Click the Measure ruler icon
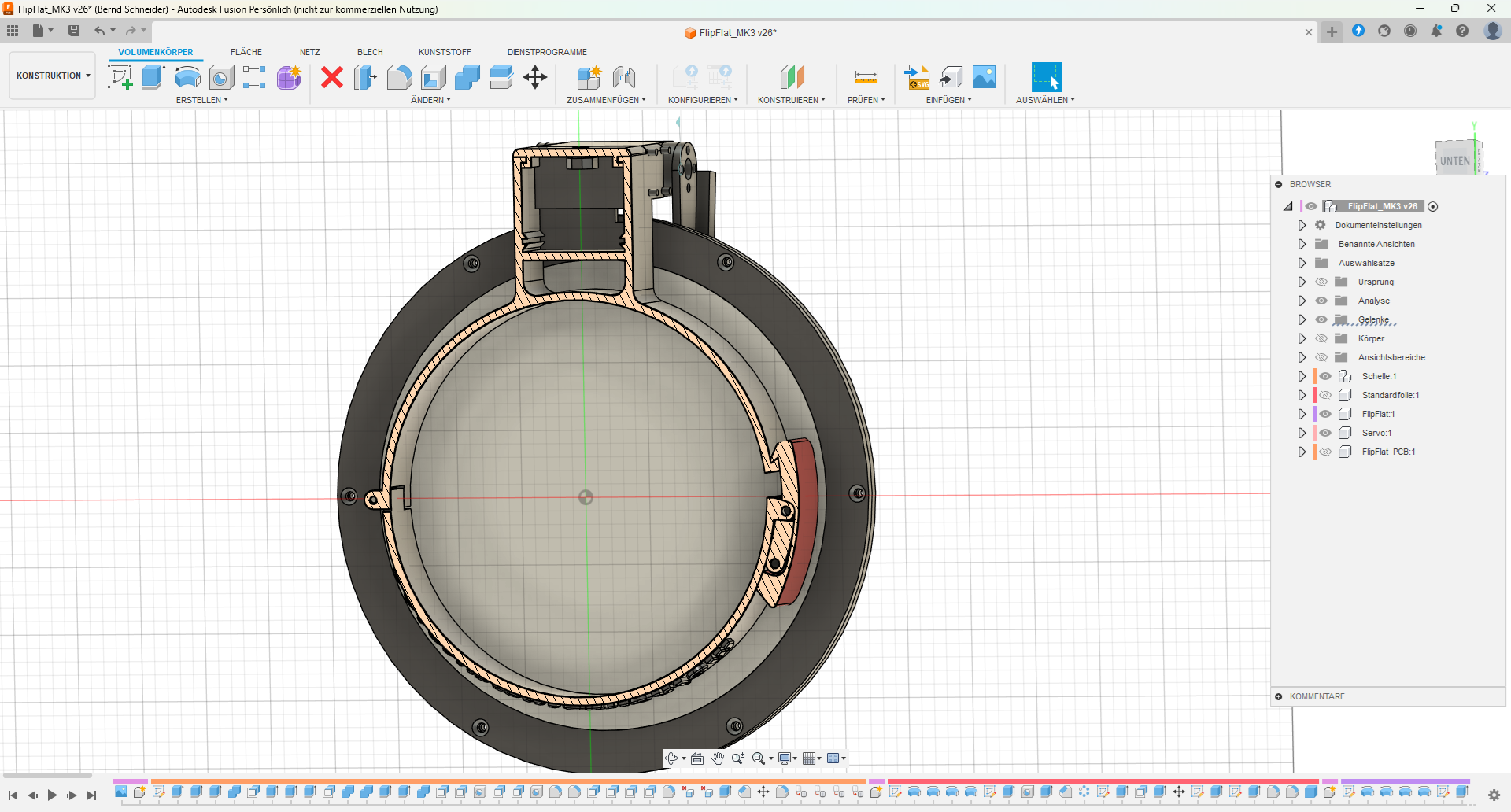The height and width of the screenshot is (812, 1511). [x=866, y=77]
